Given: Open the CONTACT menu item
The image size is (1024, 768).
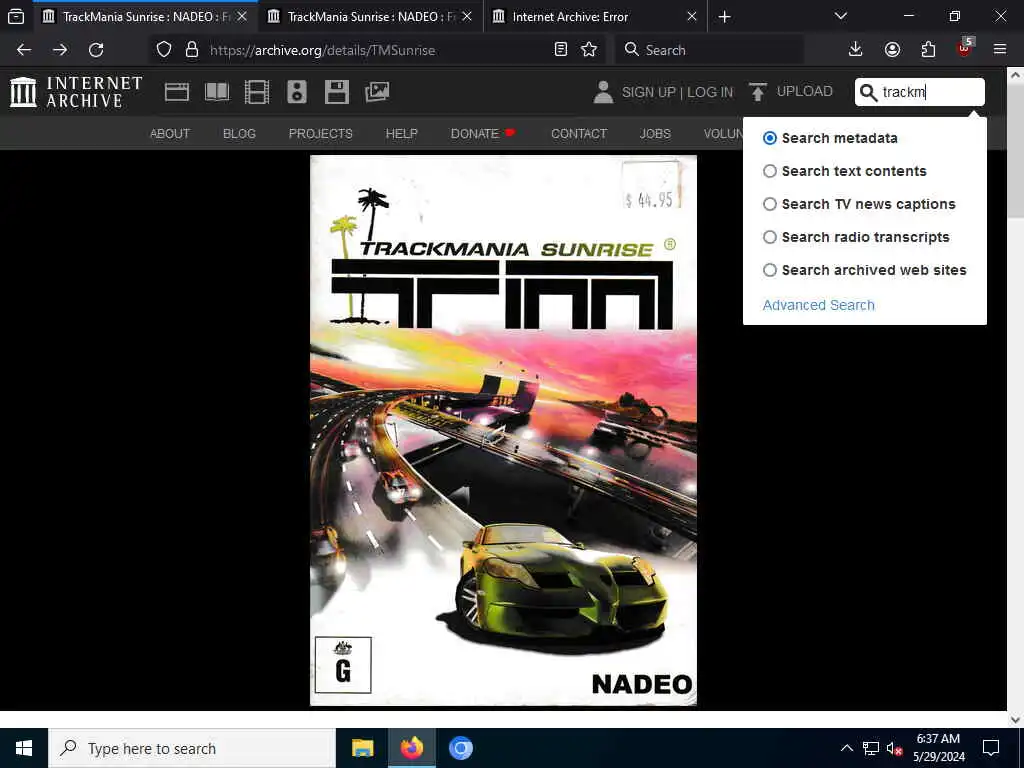Looking at the screenshot, I should pyautogui.click(x=579, y=133).
